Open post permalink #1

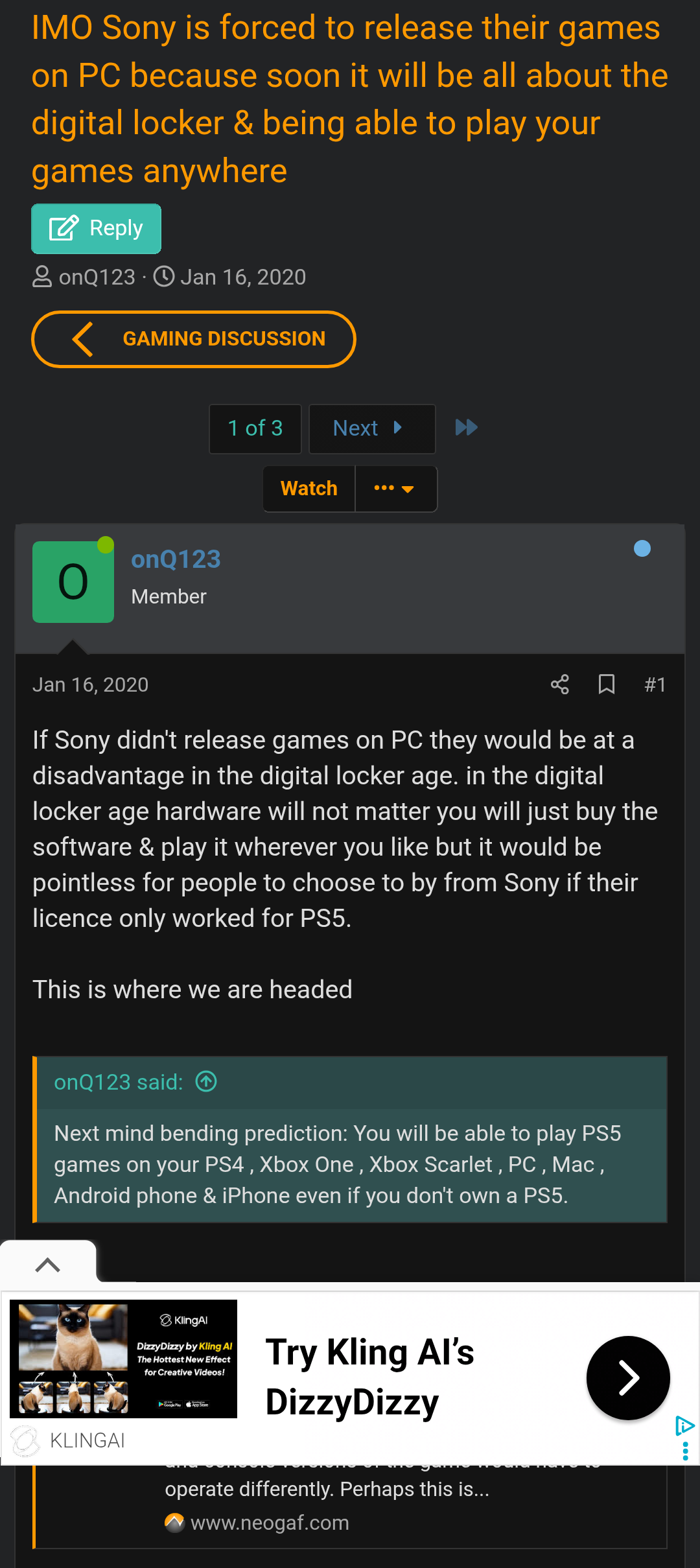coord(655,685)
